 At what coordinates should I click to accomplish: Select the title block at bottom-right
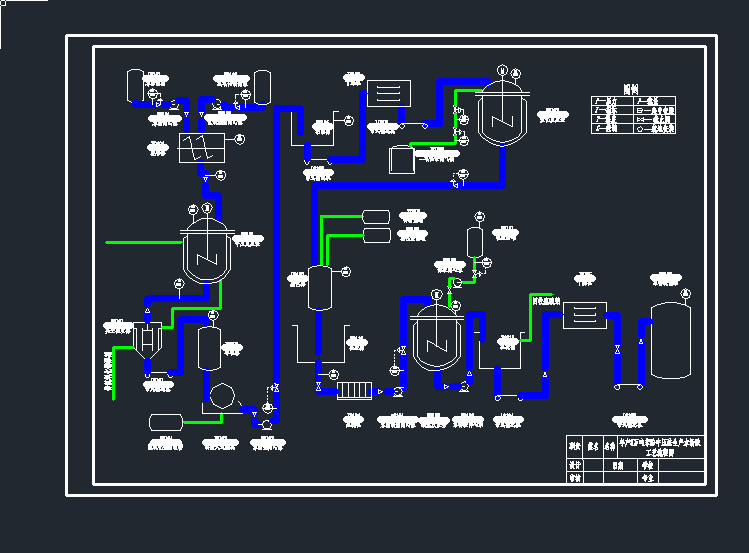[x=635, y=460]
